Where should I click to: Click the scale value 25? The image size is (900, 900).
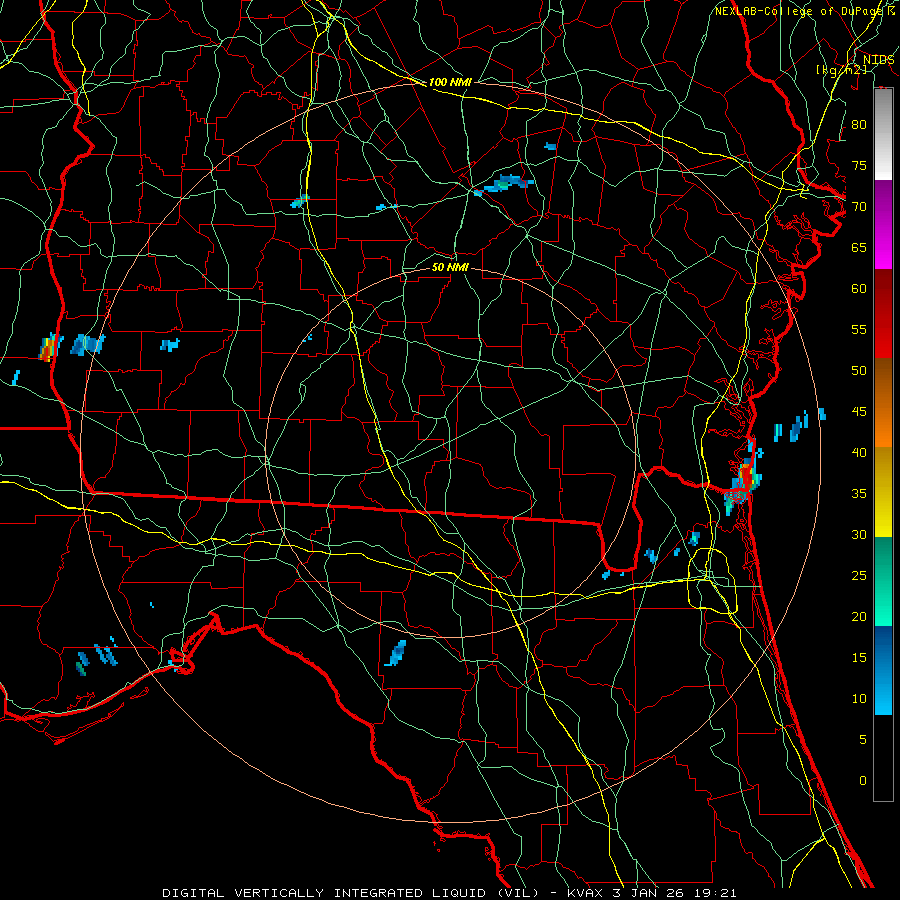tap(859, 576)
